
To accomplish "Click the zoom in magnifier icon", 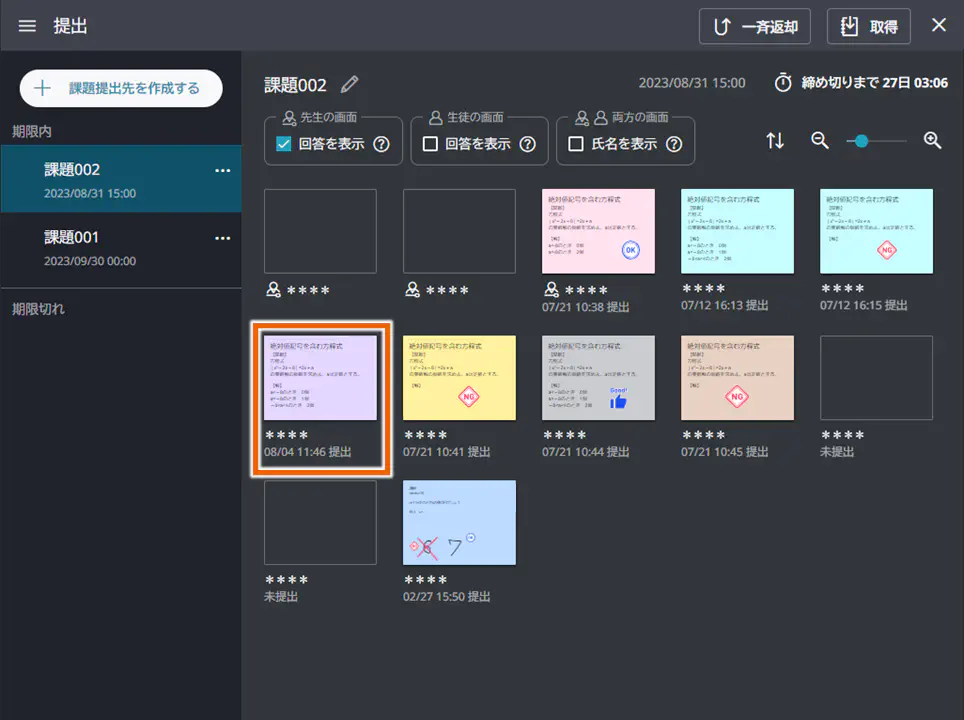I will (933, 141).
